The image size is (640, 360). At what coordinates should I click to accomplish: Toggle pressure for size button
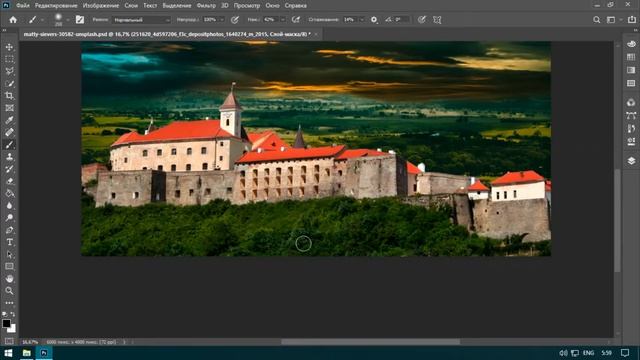click(x=422, y=20)
